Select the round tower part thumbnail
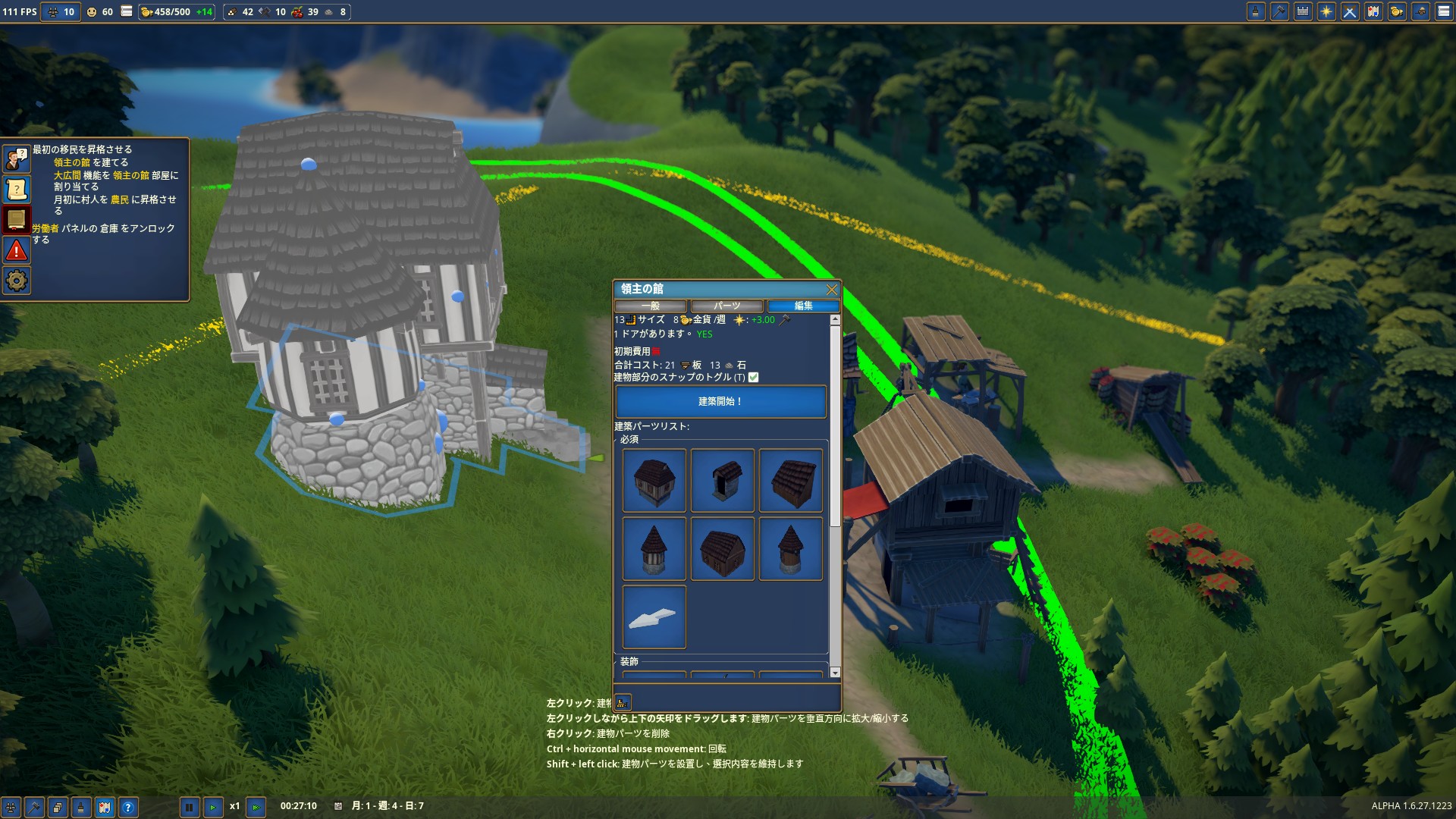 tap(654, 549)
